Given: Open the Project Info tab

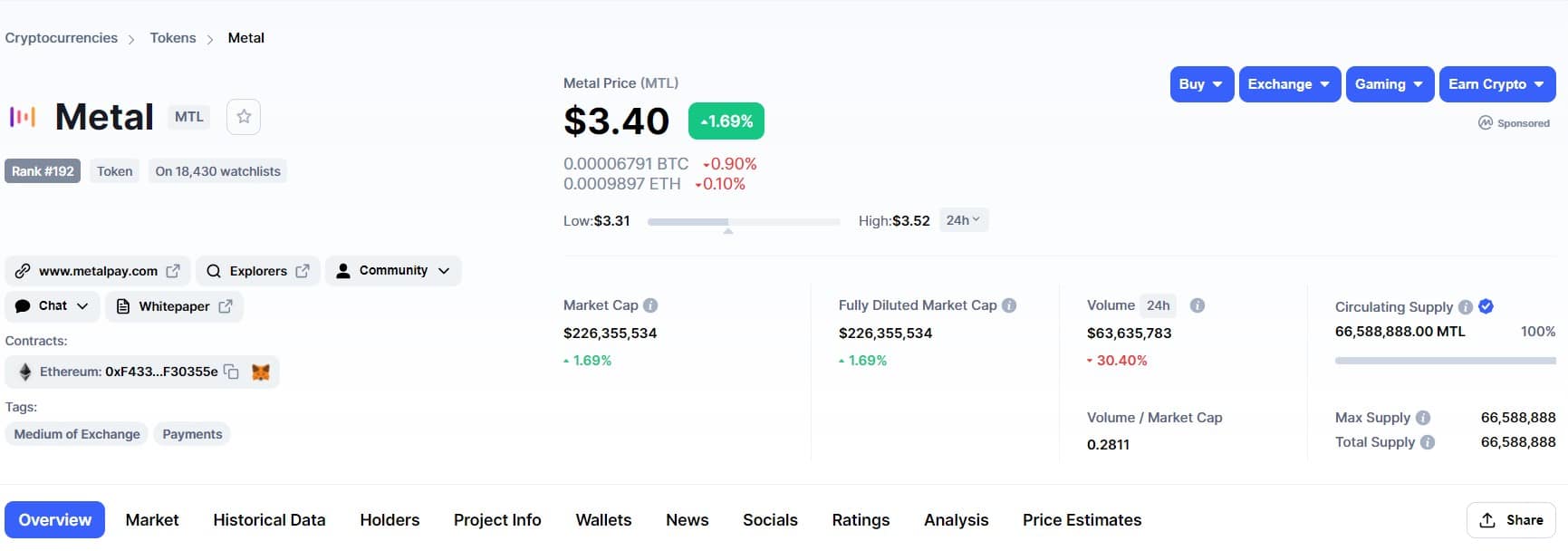Looking at the screenshot, I should pyautogui.click(x=497, y=520).
